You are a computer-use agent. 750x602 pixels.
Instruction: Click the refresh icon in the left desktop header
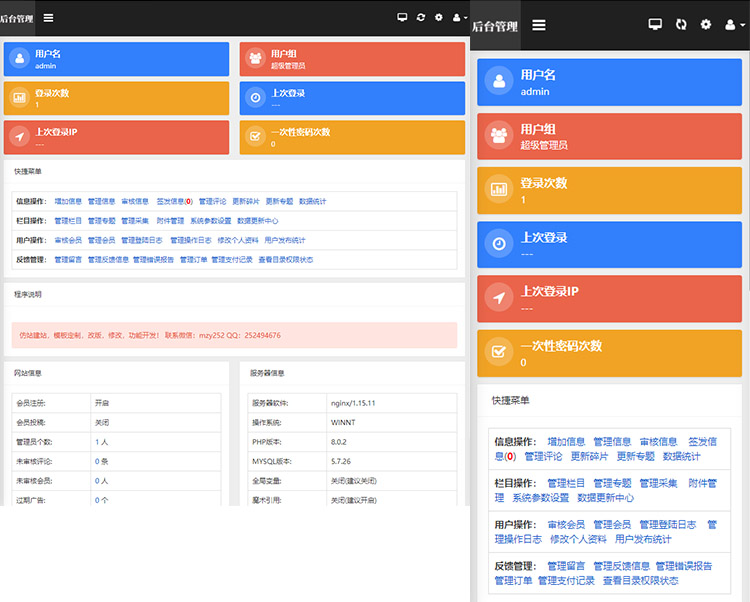point(421,18)
